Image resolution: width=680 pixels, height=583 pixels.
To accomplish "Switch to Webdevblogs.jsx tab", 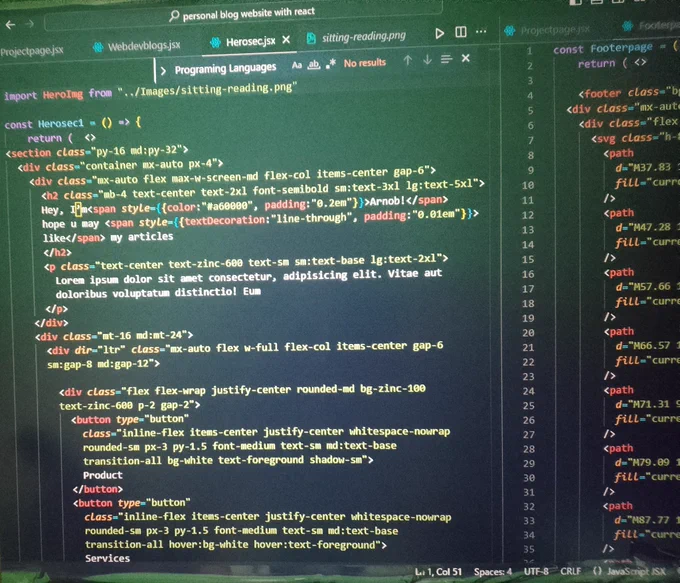I will coord(137,46).
